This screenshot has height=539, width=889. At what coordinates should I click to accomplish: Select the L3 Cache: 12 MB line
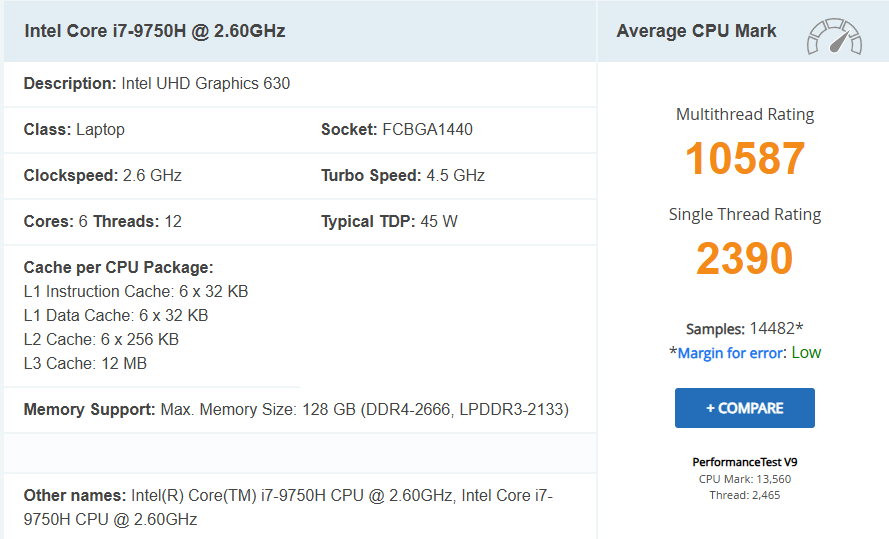85,364
